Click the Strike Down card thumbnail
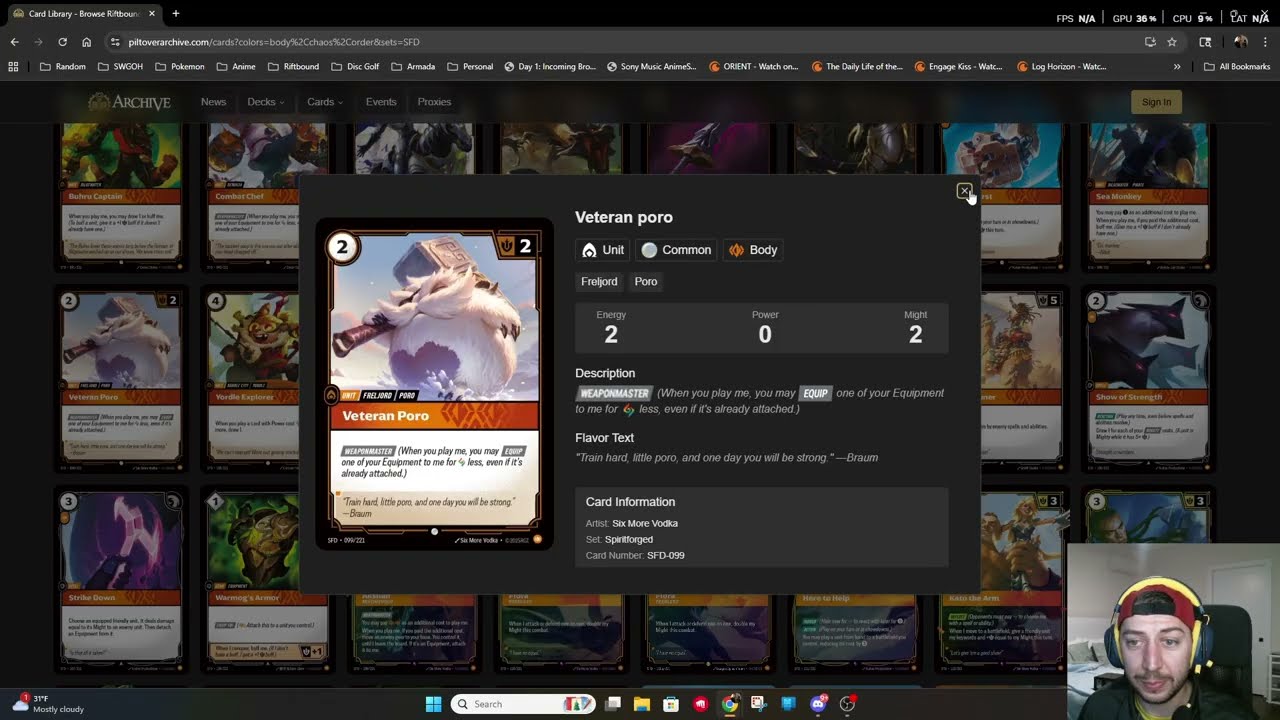Viewport: 1280px width, 720px height. (x=121, y=580)
